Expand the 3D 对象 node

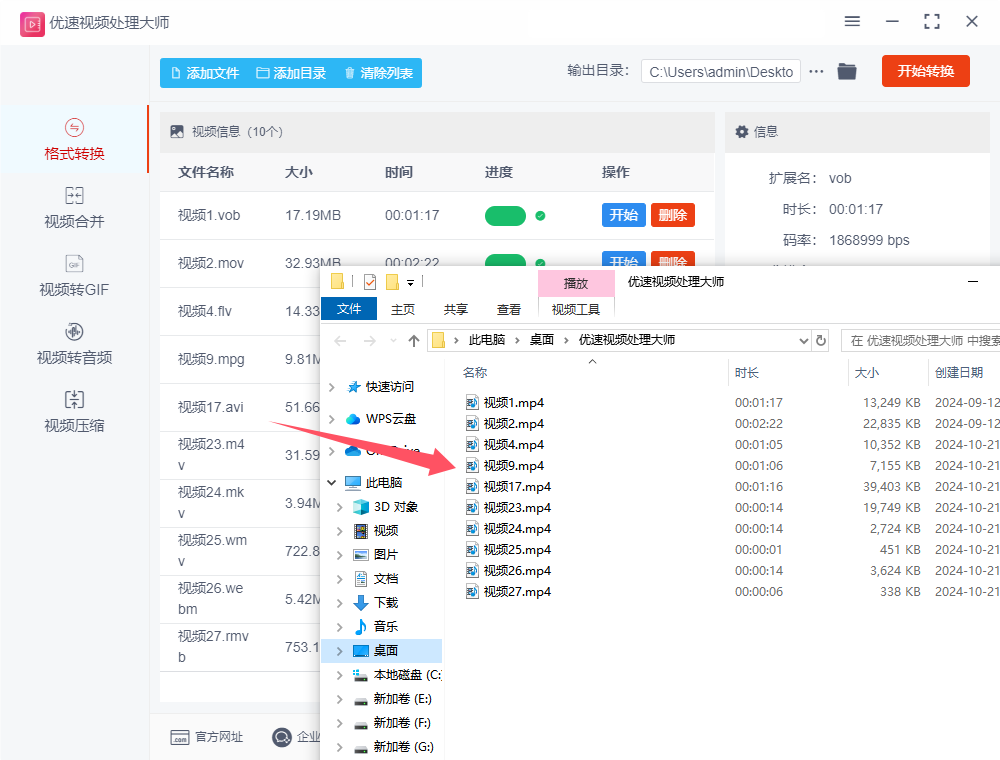coord(340,507)
